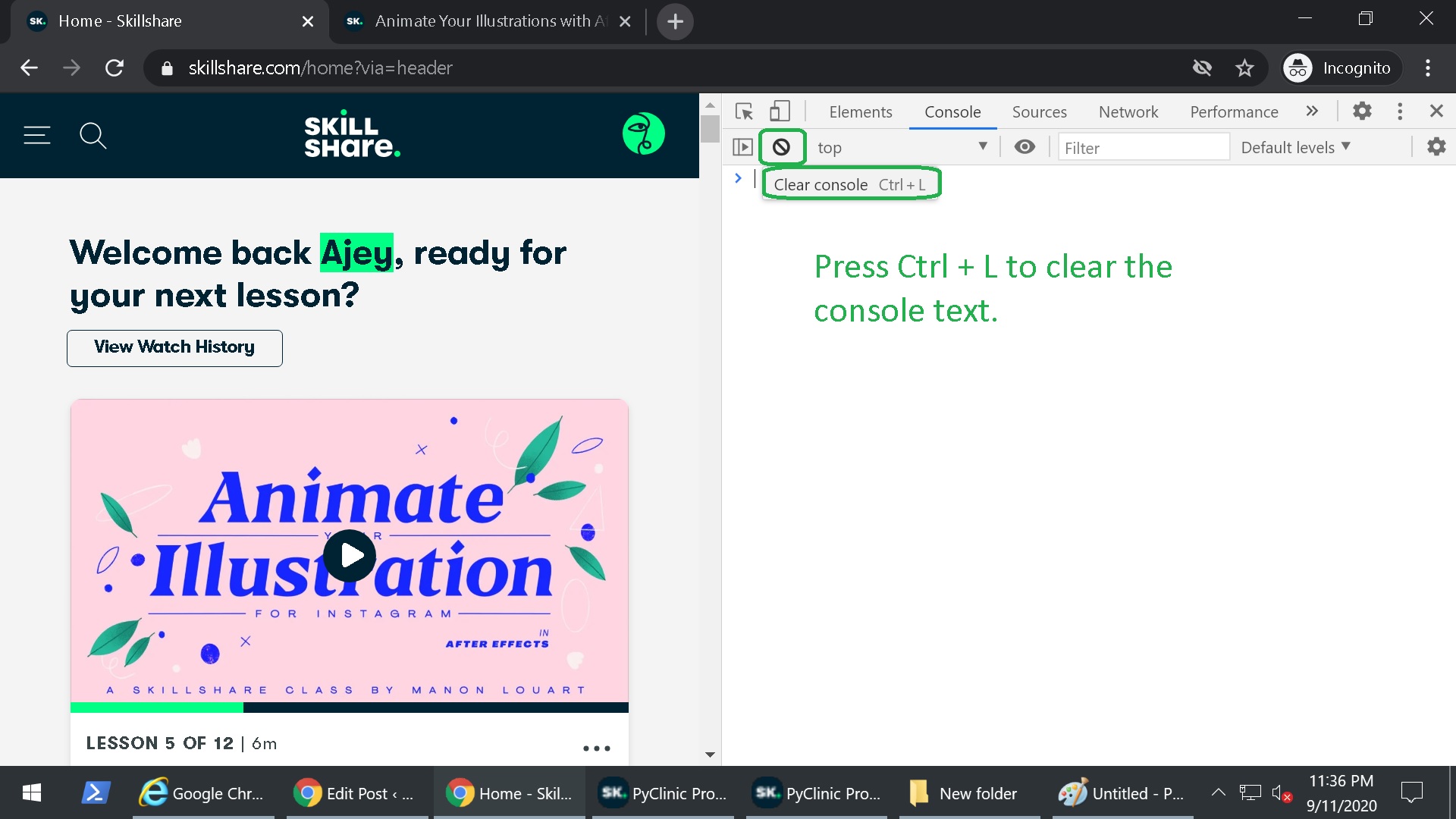Focus the console Filter field

pyautogui.click(x=1144, y=147)
